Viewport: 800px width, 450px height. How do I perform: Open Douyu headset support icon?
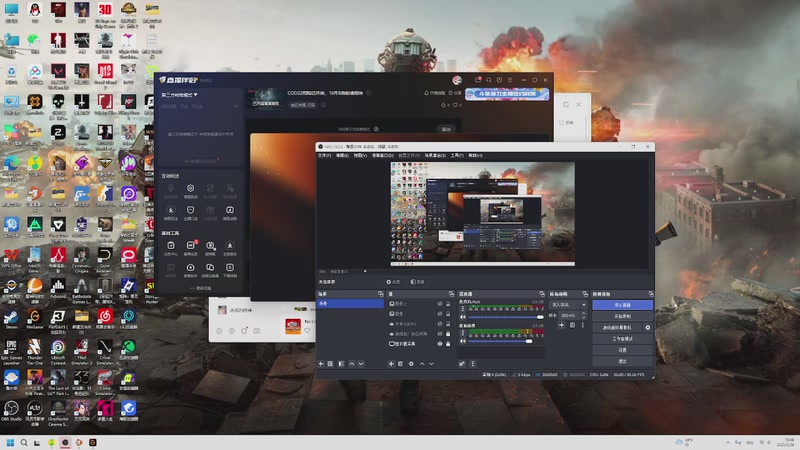tap(489, 80)
